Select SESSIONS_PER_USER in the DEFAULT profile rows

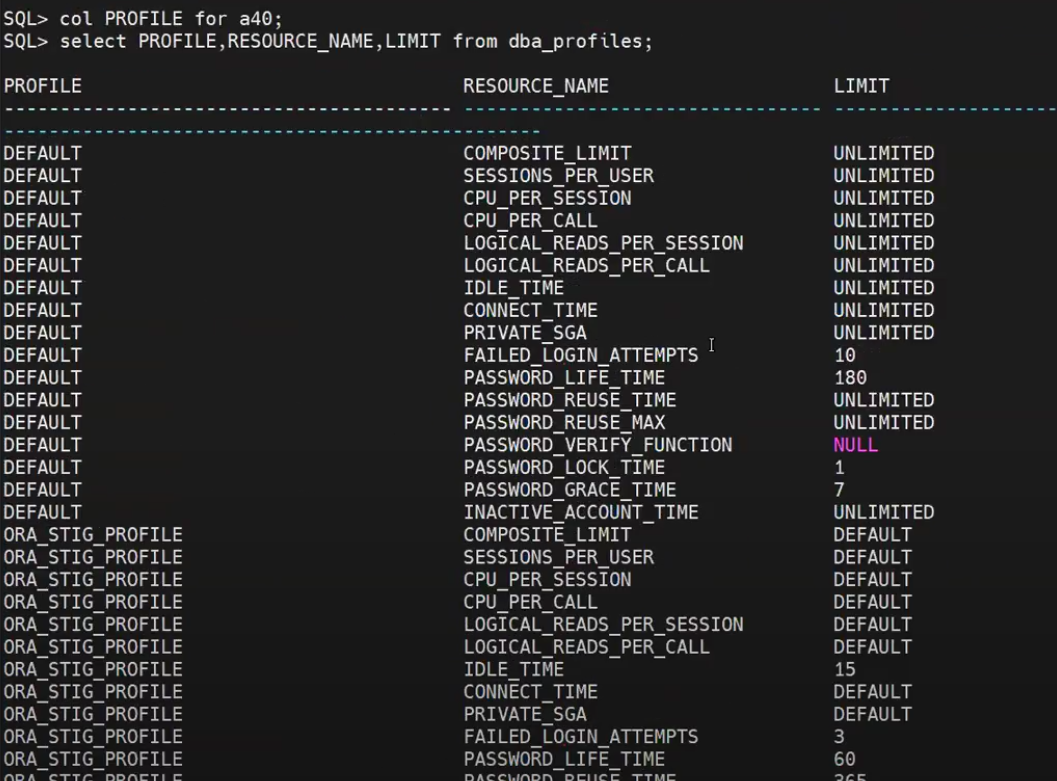point(558,176)
